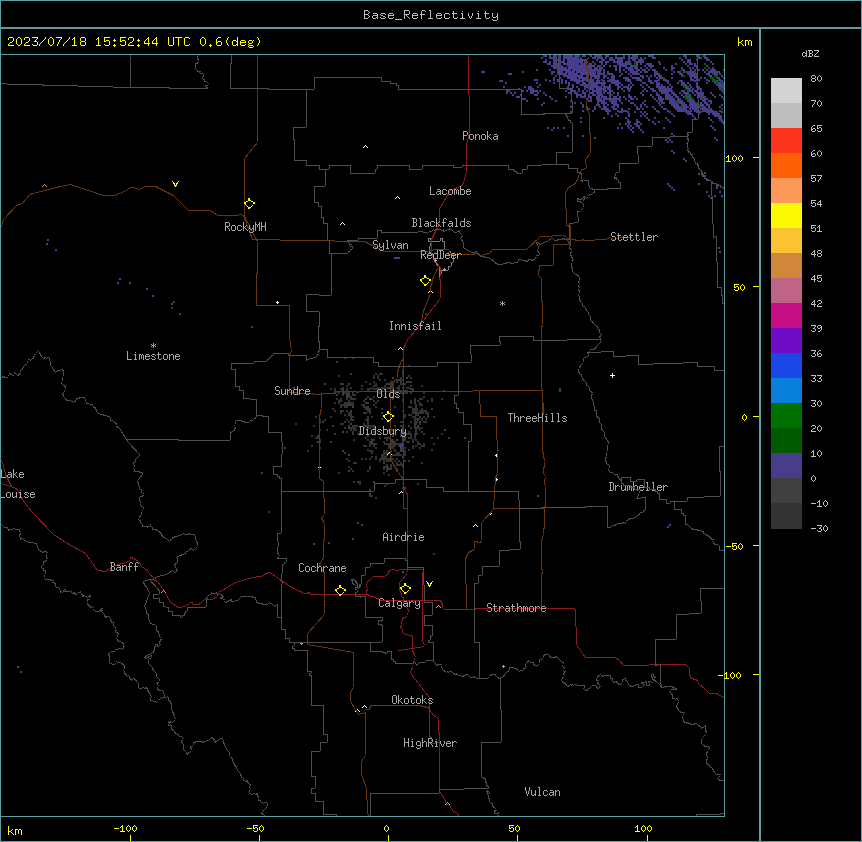The image size is (862, 842).
Task: Click the Vulcan label
Action: [x=542, y=792]
